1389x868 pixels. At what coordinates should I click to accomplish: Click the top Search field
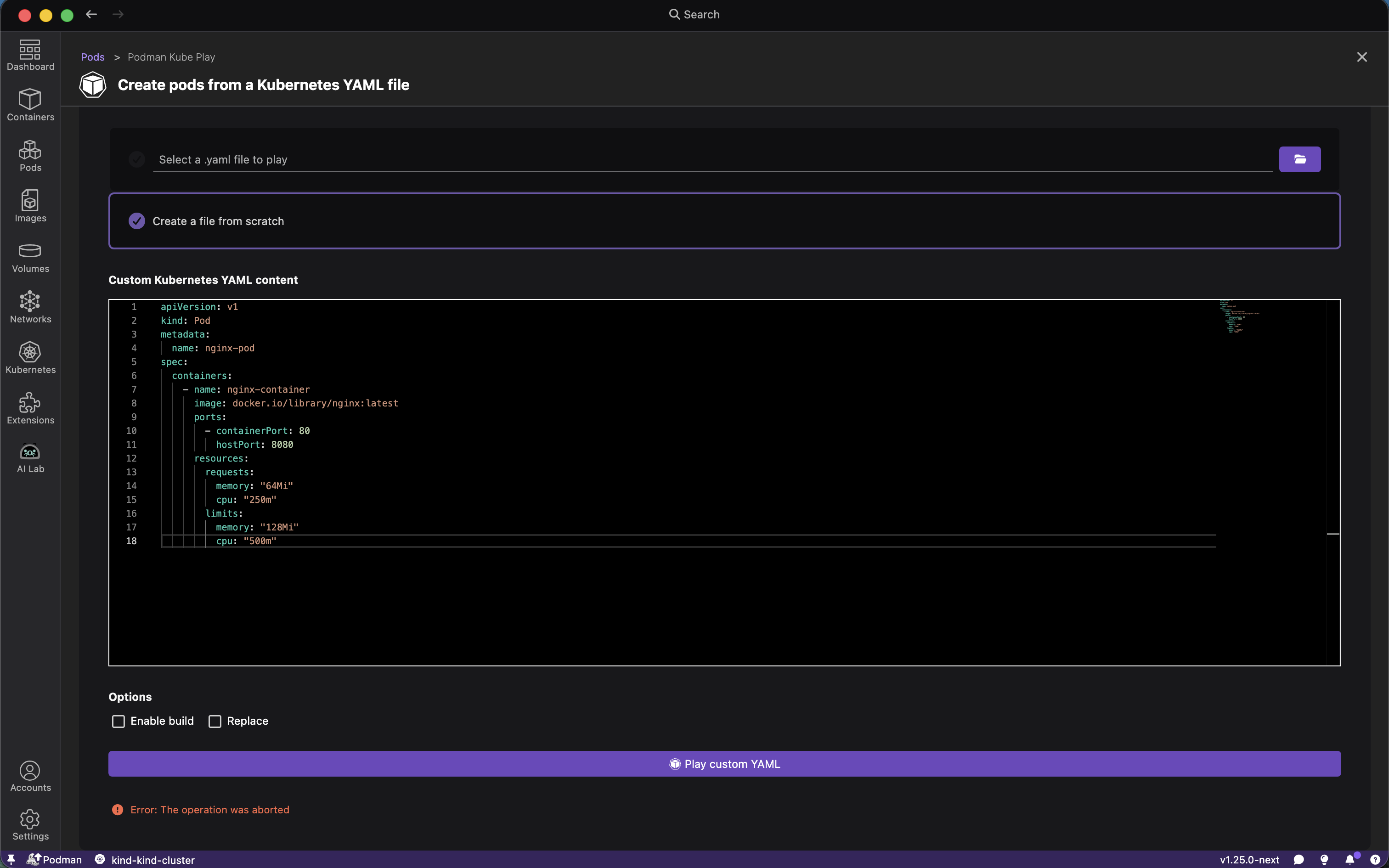click(694, 14)
